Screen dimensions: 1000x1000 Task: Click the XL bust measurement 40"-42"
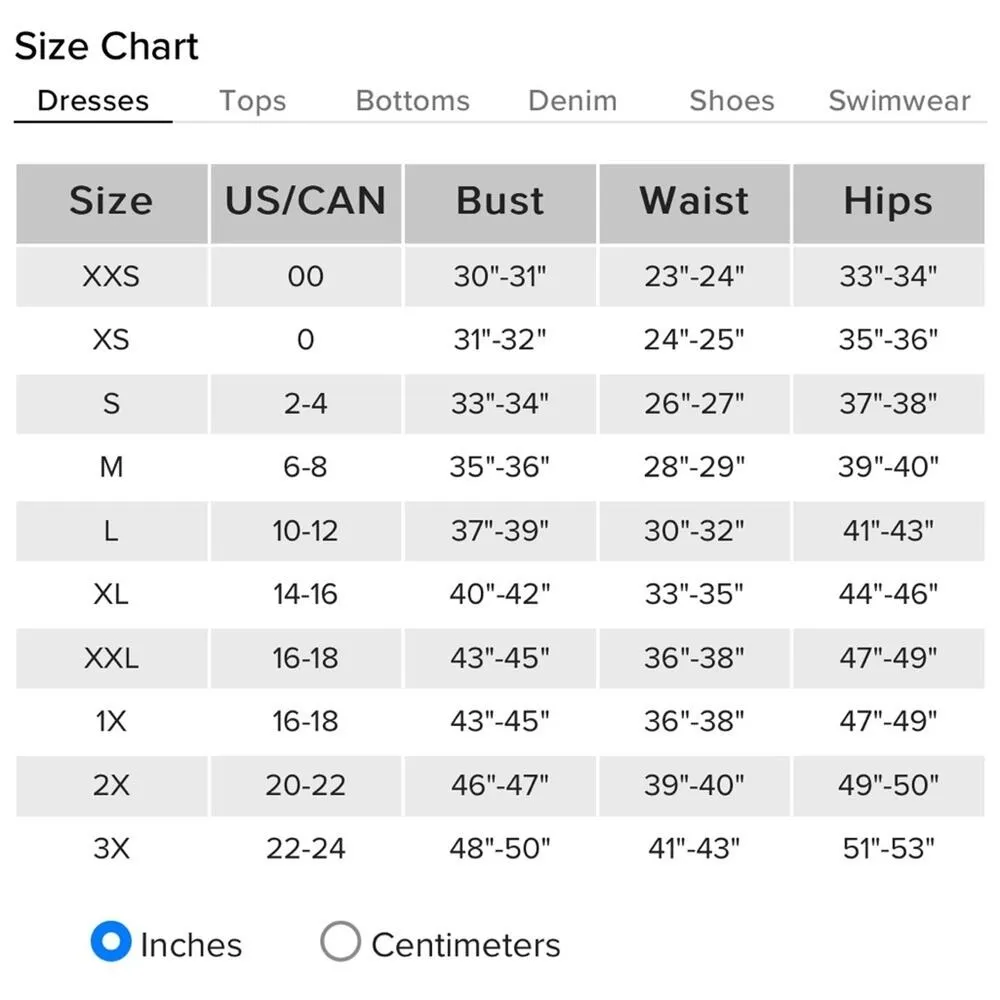point(500,594)
